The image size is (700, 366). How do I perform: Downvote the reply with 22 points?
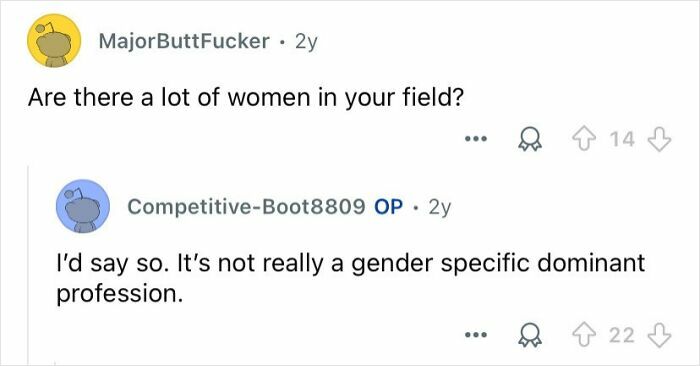click(x=659, y=336)
